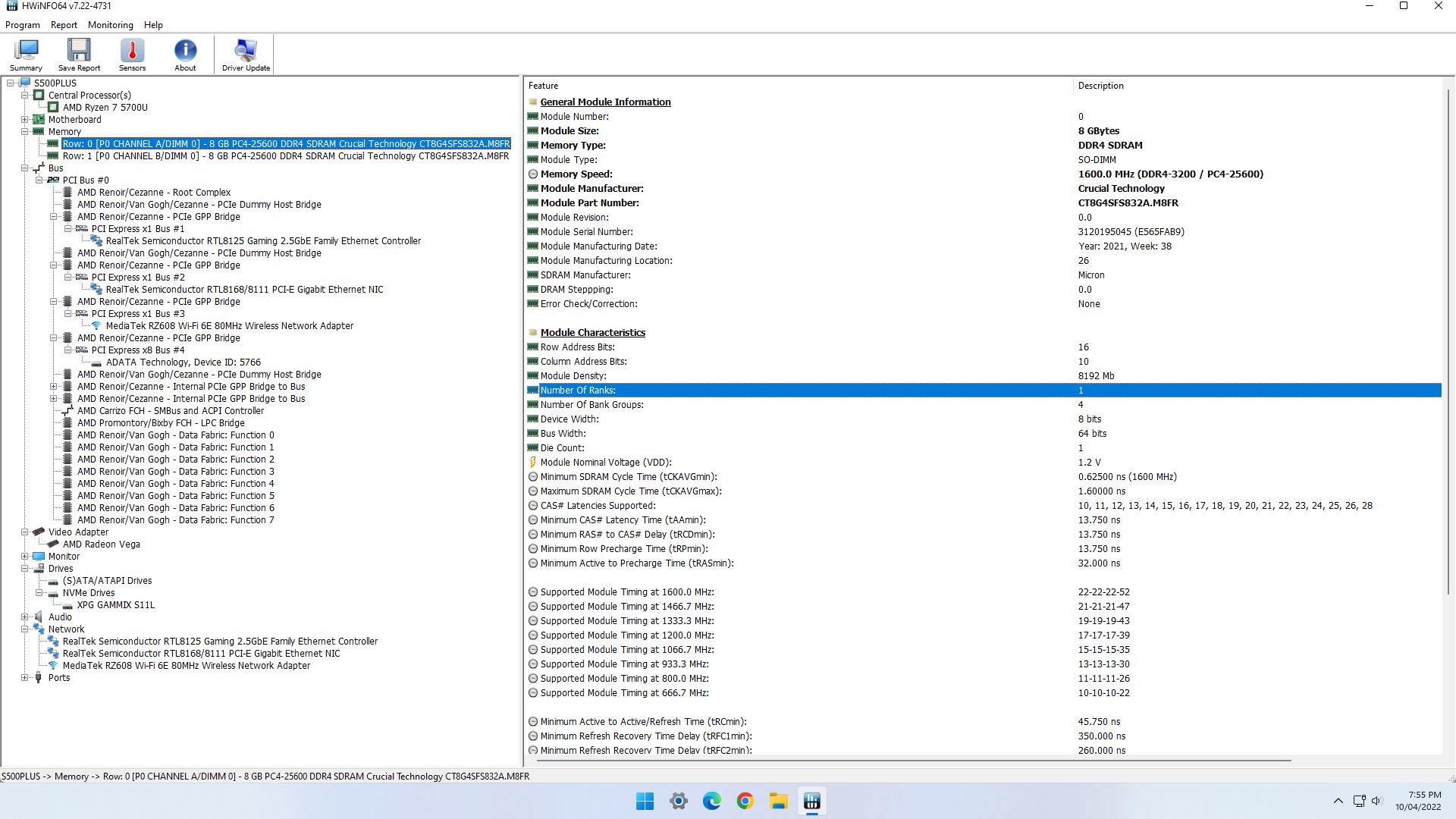Select the Number Of Ranks row

coord(984,391)
